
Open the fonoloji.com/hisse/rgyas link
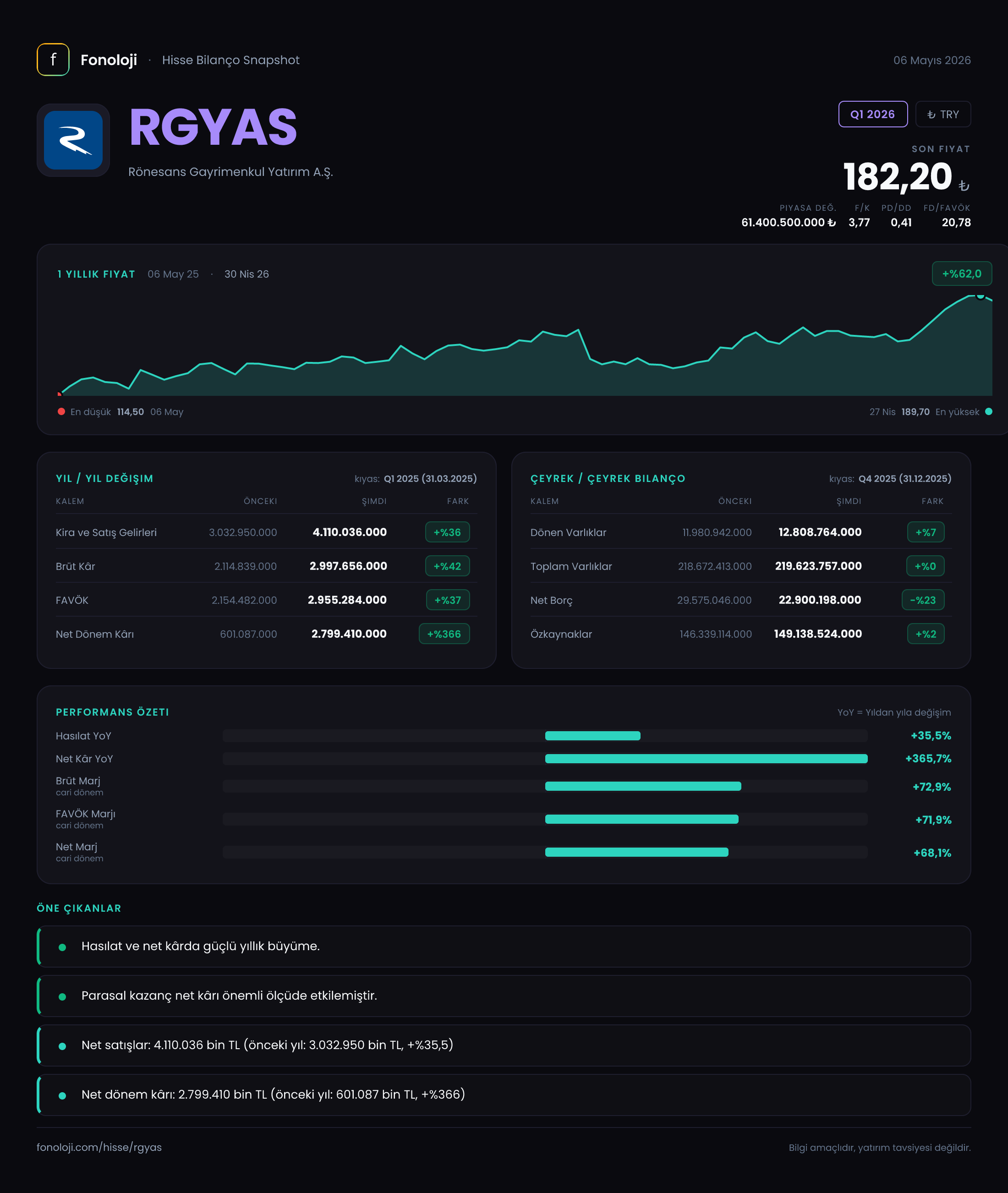(99, 1147)
